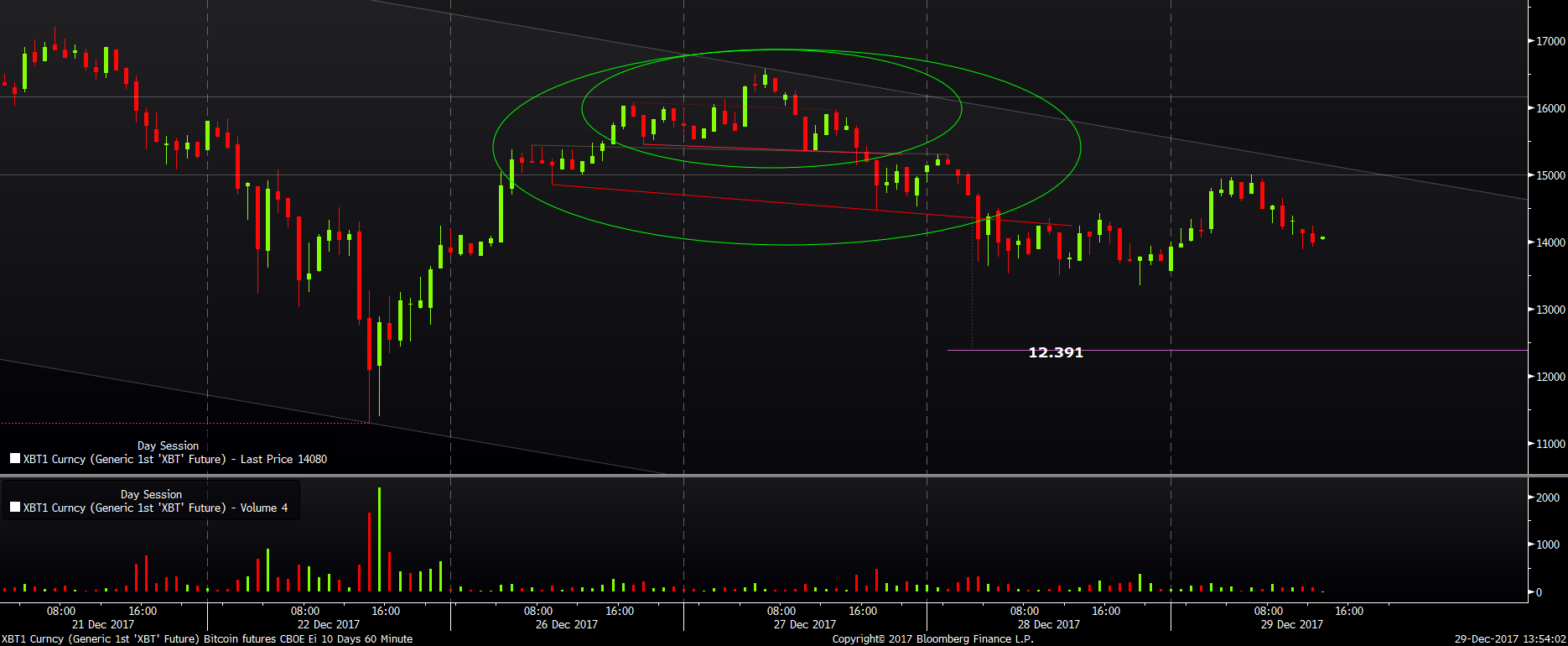
Task: Click the 08:00 time label above 27 Dec 2017
Action: point(781,611)
